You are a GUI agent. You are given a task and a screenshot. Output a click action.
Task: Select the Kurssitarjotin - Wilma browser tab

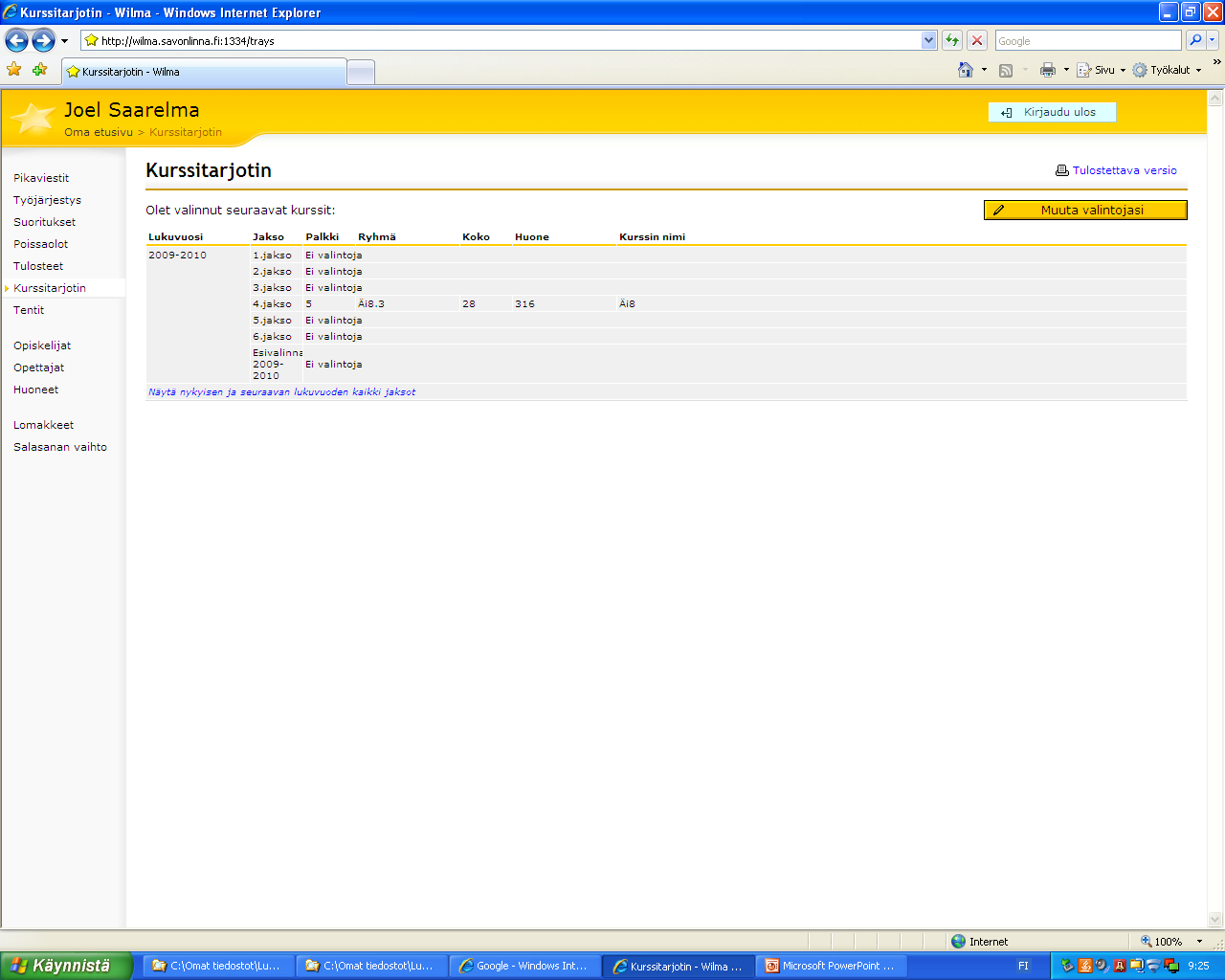point(204,72)
